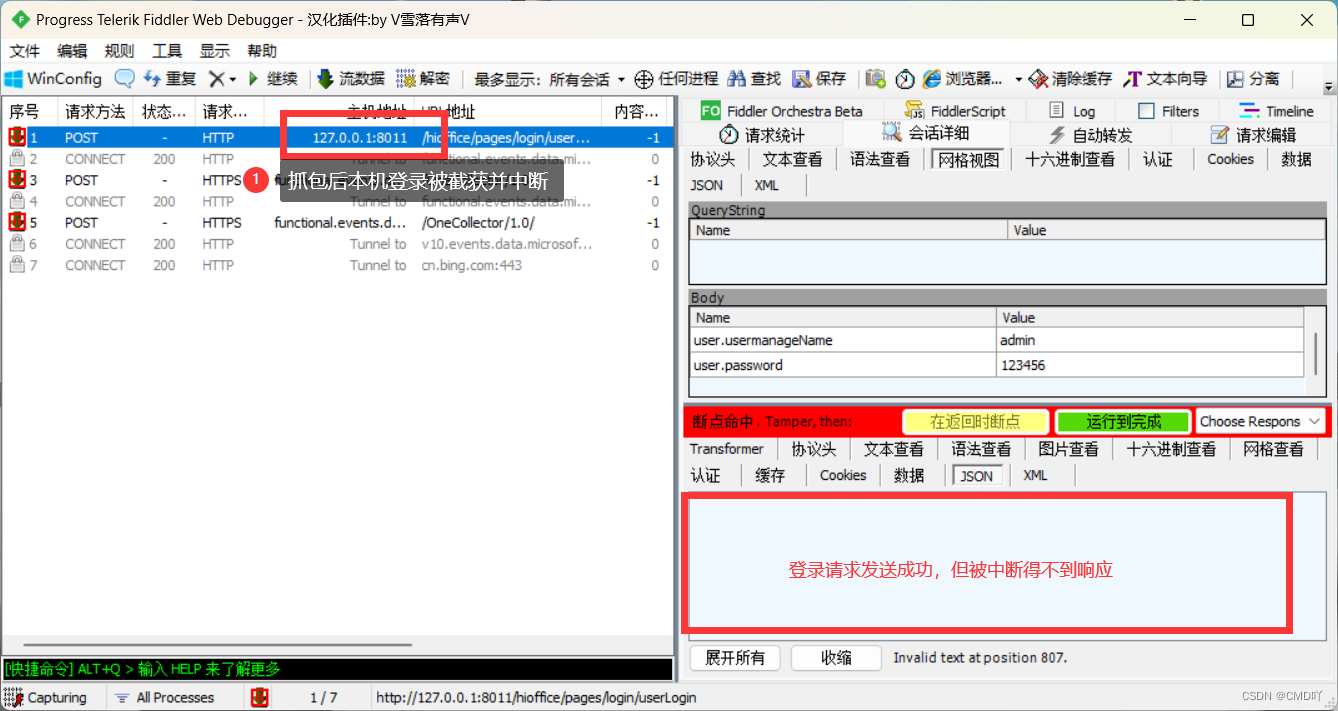
Task: Open the 规则 menu
Action: click(x=119, y=51)
